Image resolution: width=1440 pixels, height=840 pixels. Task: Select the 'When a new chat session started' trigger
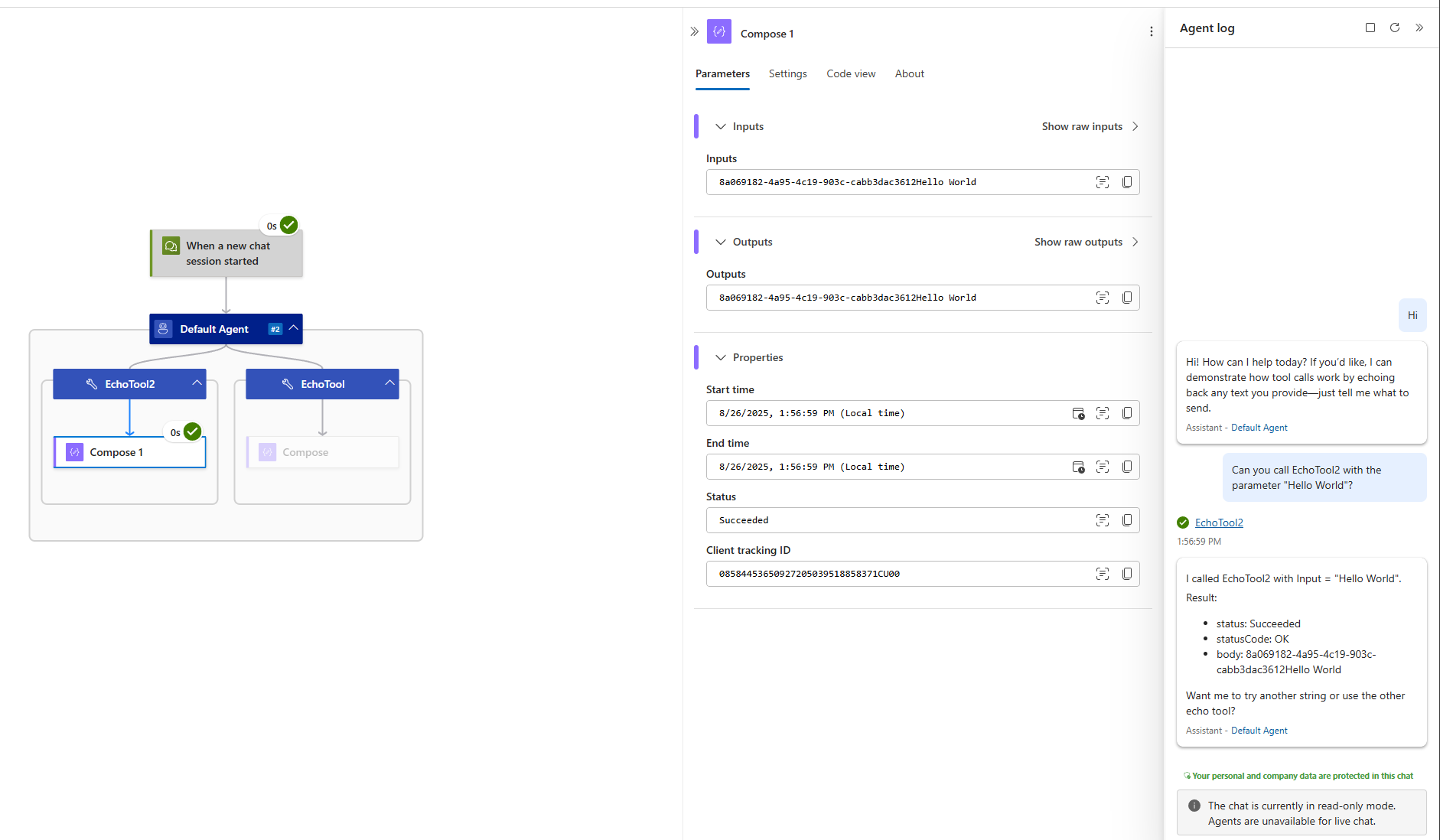pos(226,253)
